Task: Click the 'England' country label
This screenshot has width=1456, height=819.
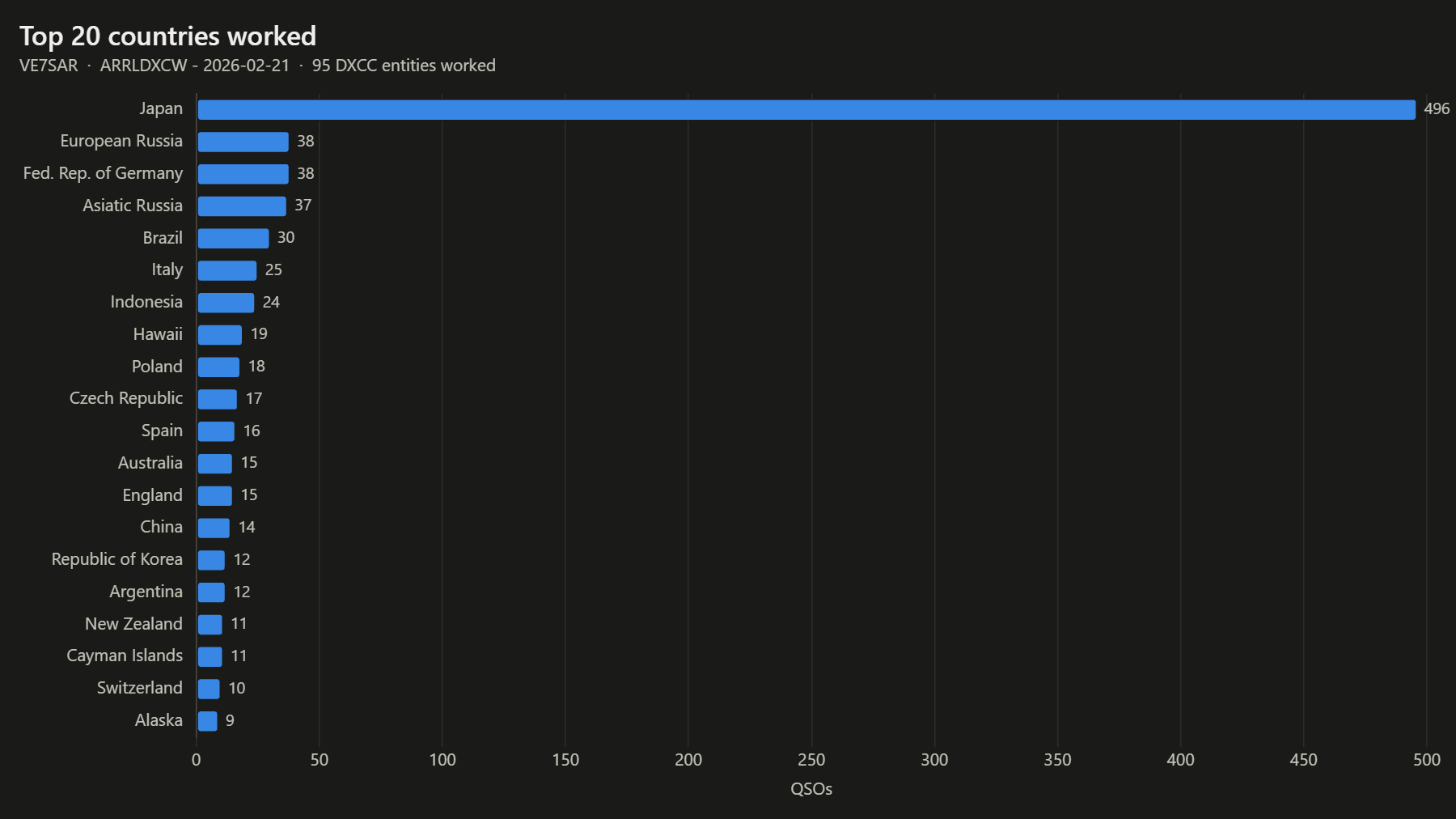Action: tap(152, 495)
